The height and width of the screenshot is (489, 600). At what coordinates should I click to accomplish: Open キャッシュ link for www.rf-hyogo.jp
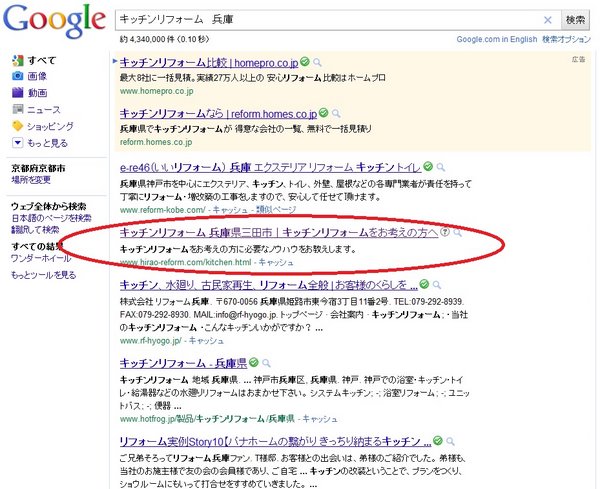pos(206,341)
